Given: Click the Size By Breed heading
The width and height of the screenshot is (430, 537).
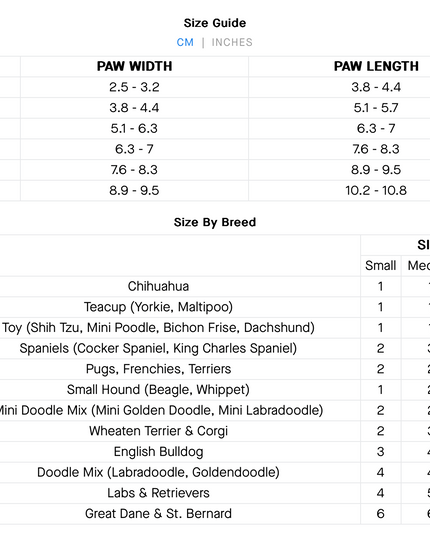Looking at the screenshot, I should (215, 222).
